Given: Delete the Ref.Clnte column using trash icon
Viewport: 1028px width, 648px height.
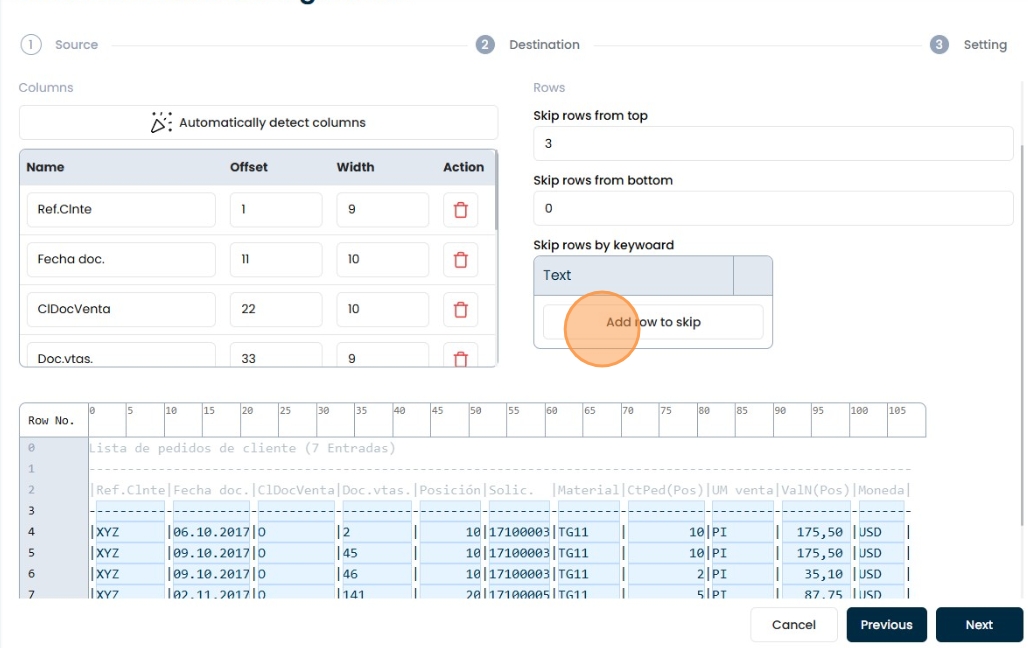Looking at the screenshot, I should pyautogui.click(x=461, y=209).
